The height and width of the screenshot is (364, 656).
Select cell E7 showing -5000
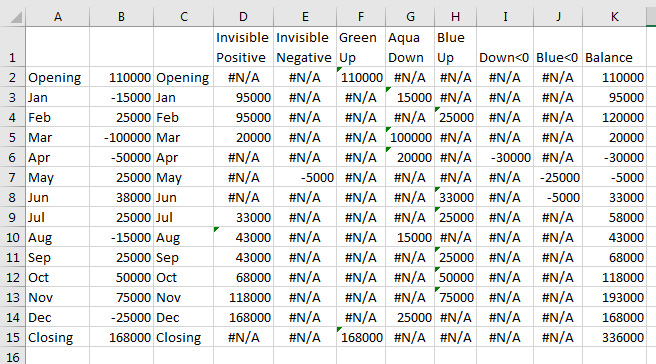[x=305, y=177]
